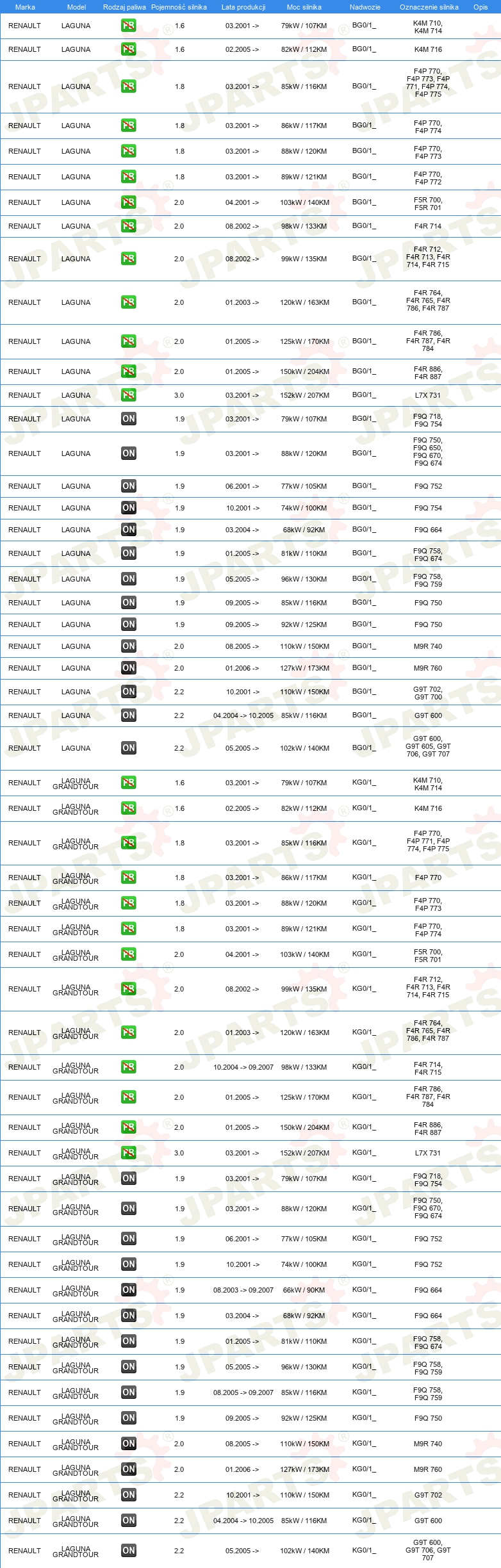Click the Pojemność silnika column header
Viewport: 501px width, 1568px height.
point(179,7)
